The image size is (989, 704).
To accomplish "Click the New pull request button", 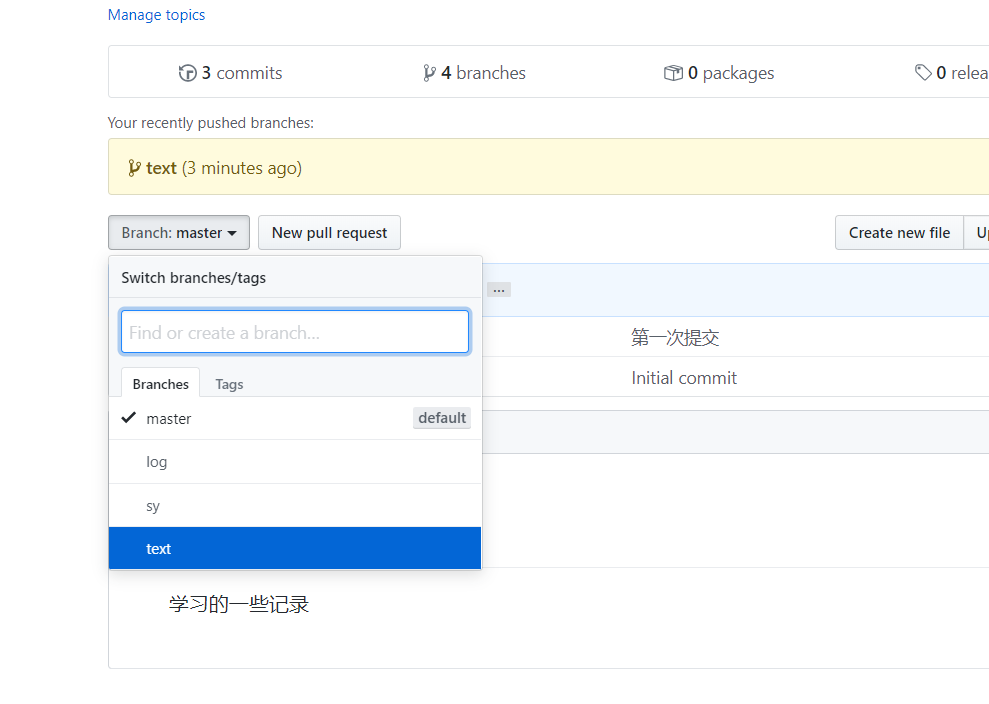I will pyautogui.click(x=329, y=233).
